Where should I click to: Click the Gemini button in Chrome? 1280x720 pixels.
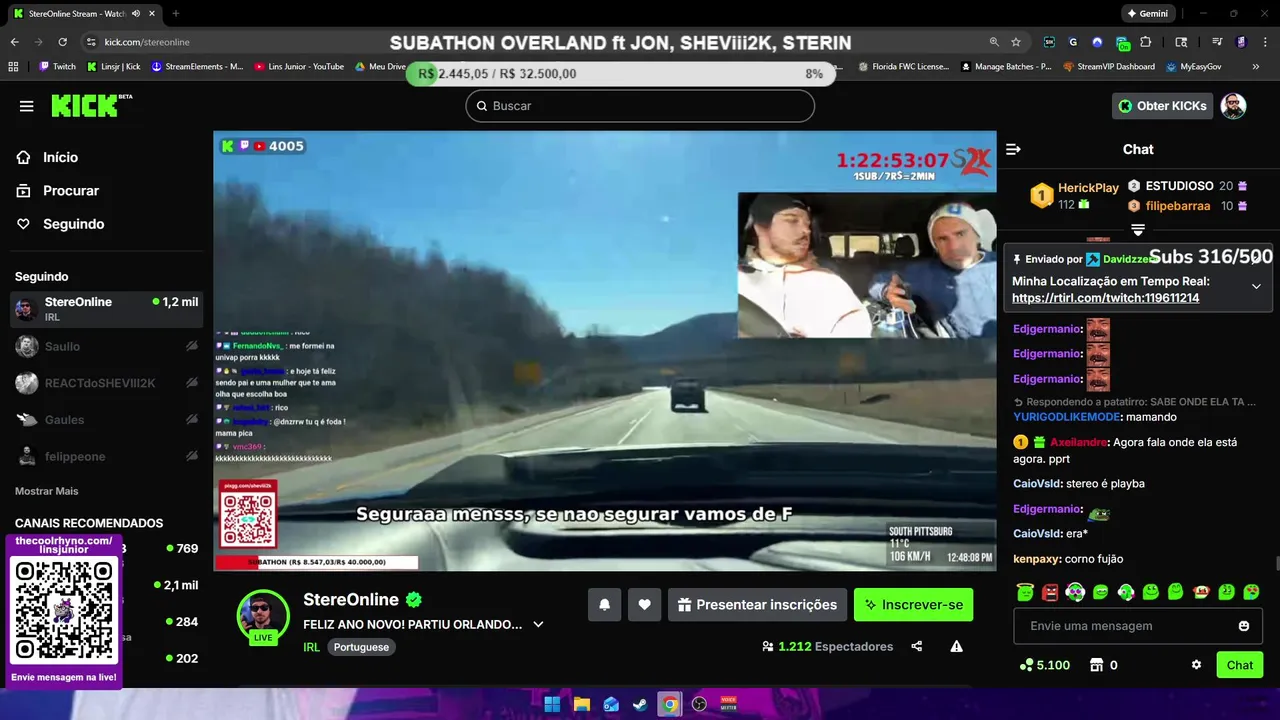point(1147,14)
